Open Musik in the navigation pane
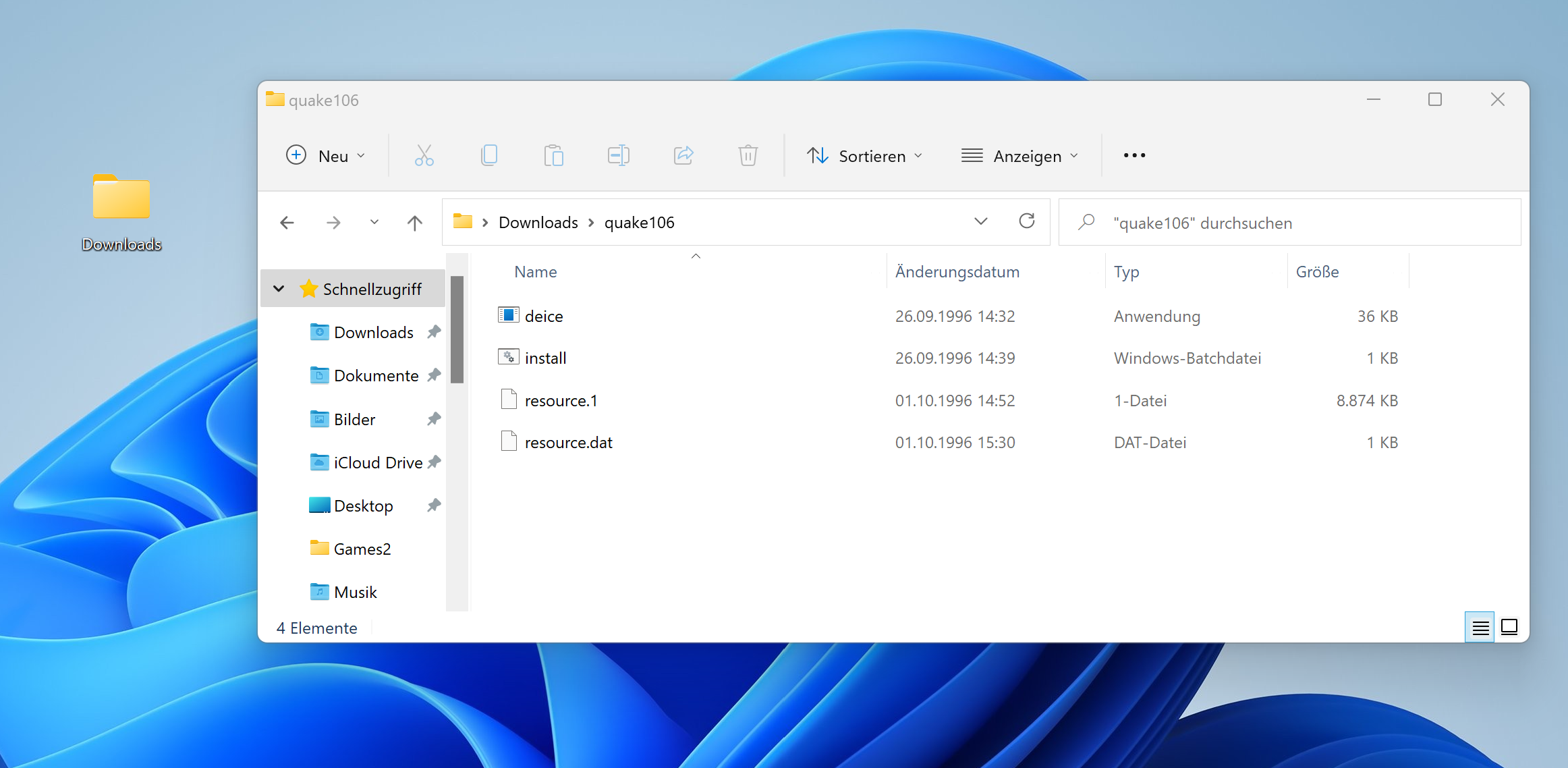The image size is (1568, 768). click(x=356, y=592)
